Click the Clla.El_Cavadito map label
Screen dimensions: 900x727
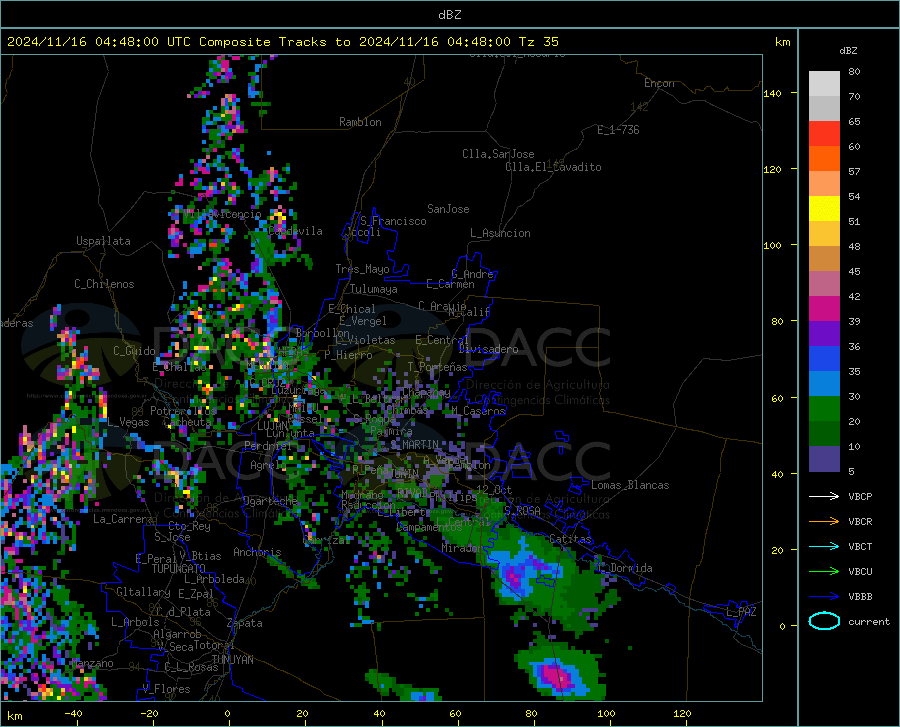click(553, 167)
